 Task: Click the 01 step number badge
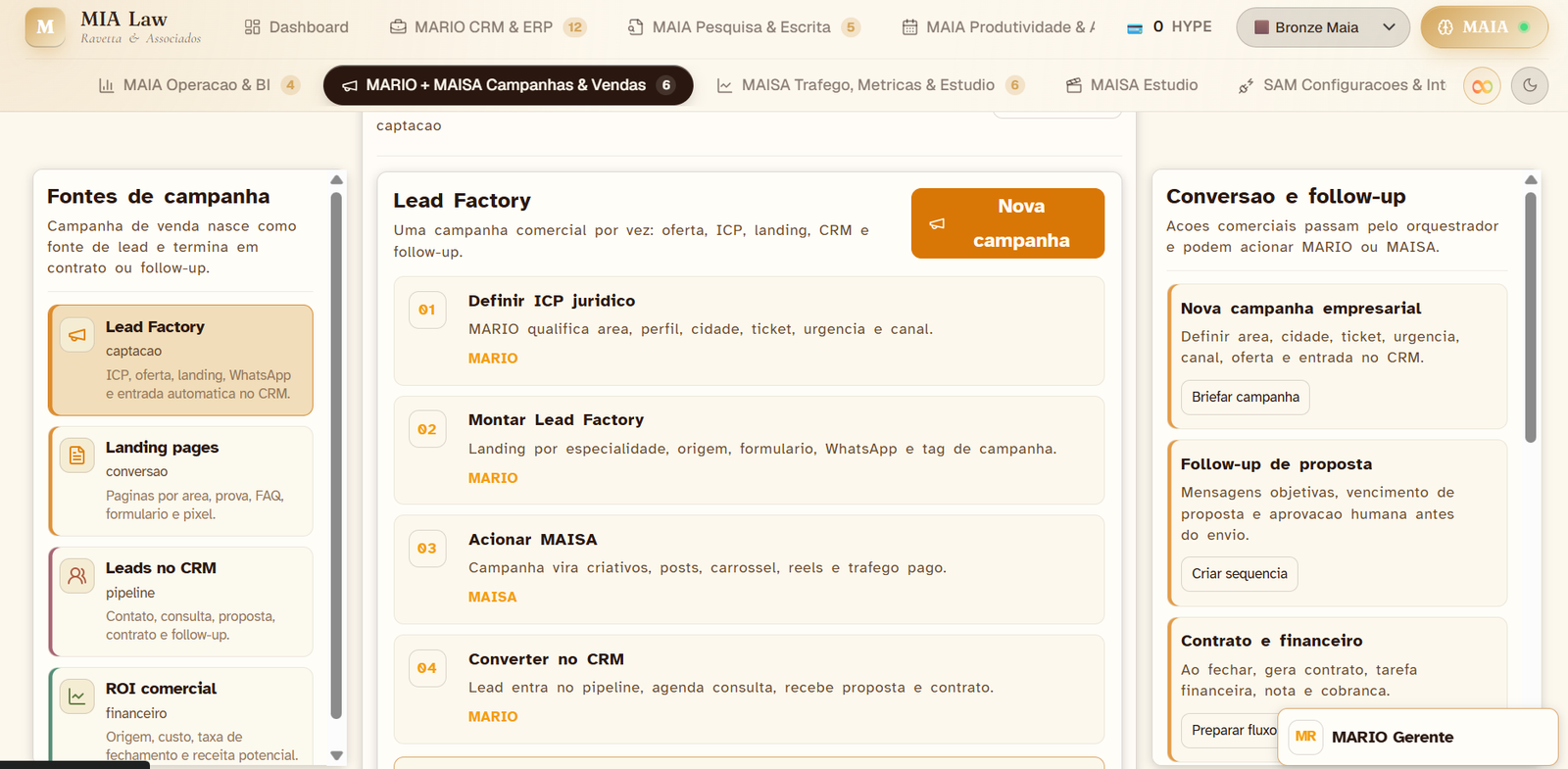(427, 310)
